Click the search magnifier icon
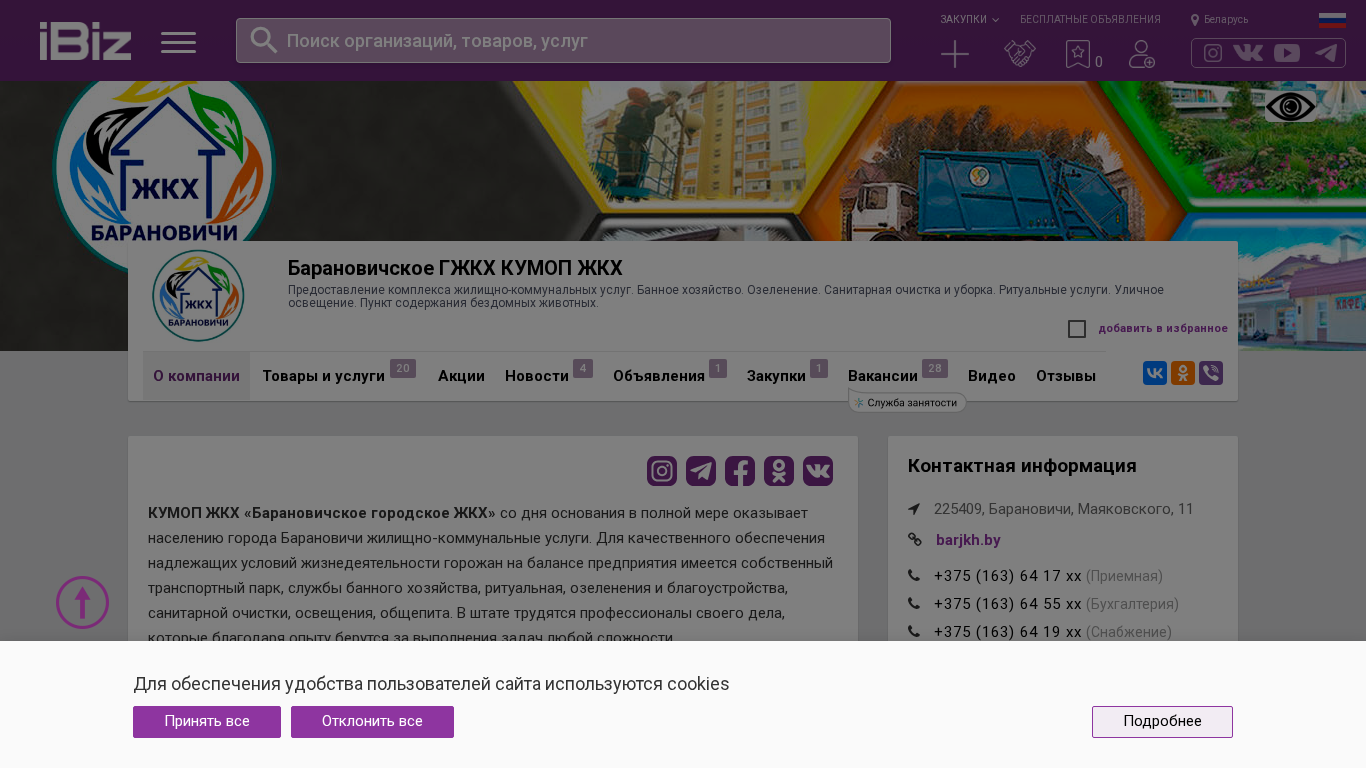This screenshot has width=1366, height=768. [x=263, y=40]
